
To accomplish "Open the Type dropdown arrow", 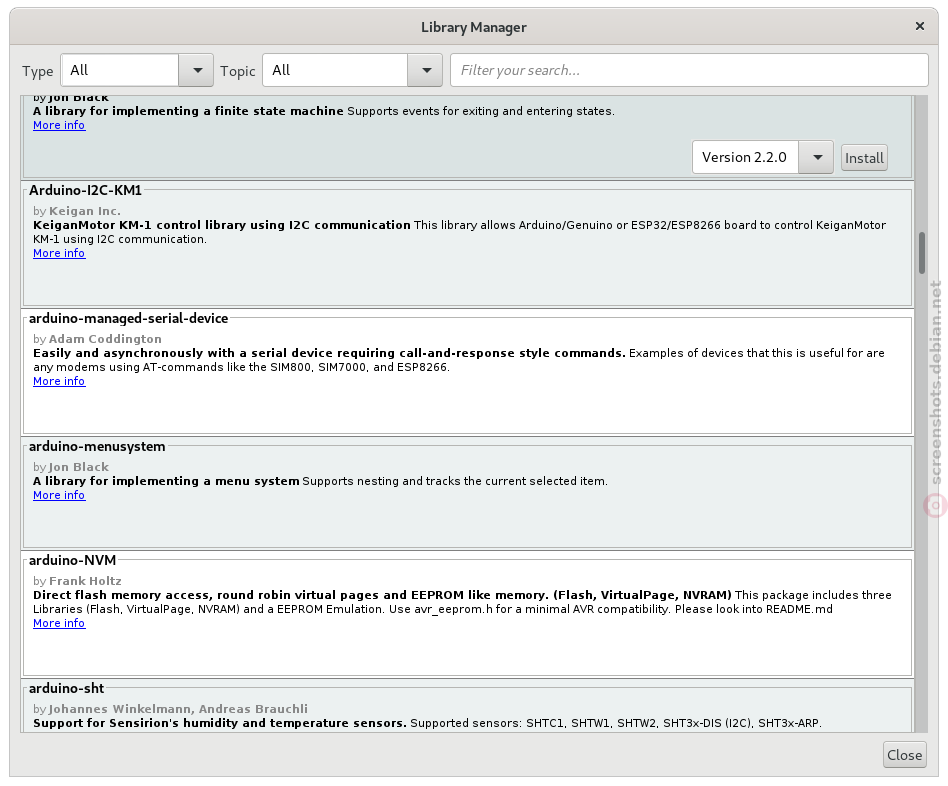I will (x=196, y=70).
